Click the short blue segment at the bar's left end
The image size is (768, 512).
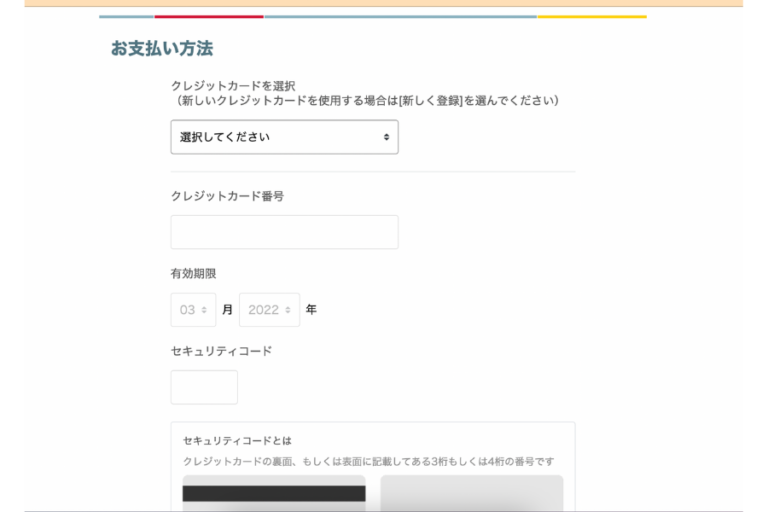pyautogui.click(x=126, y=16)
